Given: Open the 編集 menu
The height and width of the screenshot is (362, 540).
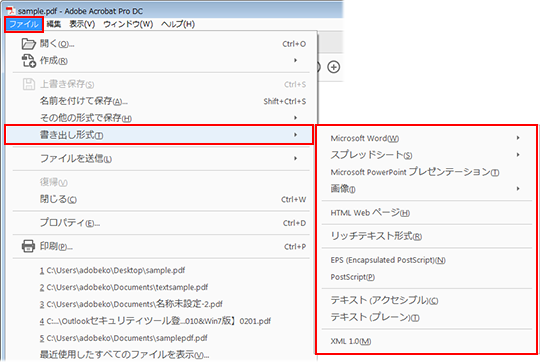Looking at the screenshot, I should pos(54,24).
